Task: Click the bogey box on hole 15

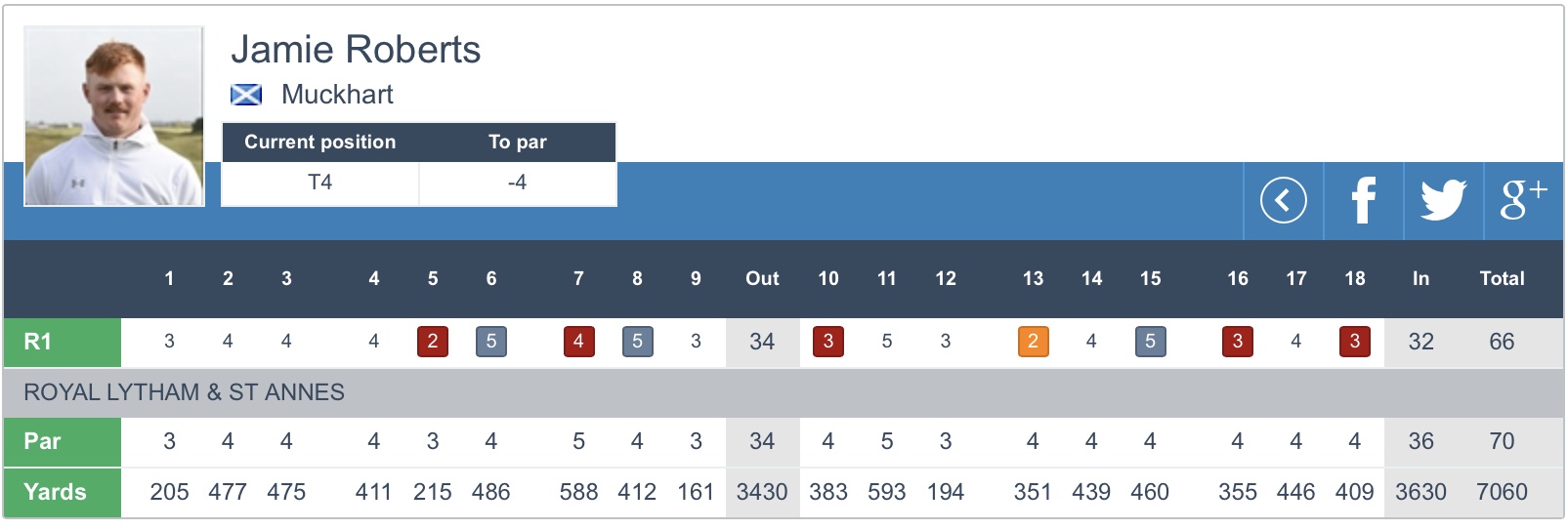Action: [x=1150, y=342]
